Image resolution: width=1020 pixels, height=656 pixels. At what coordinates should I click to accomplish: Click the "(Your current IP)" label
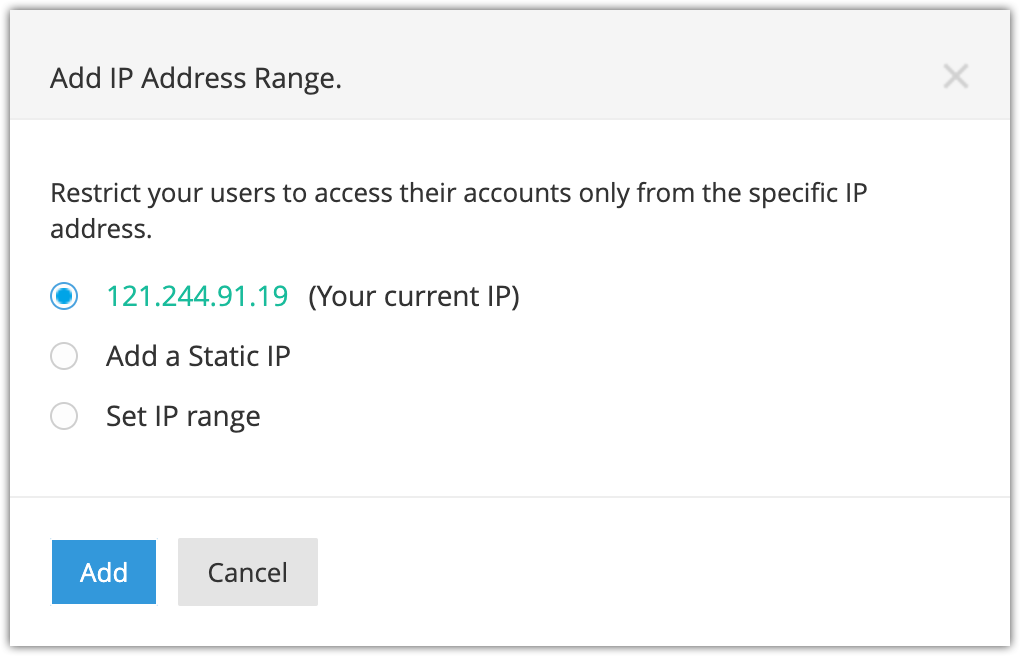[414, 297]
